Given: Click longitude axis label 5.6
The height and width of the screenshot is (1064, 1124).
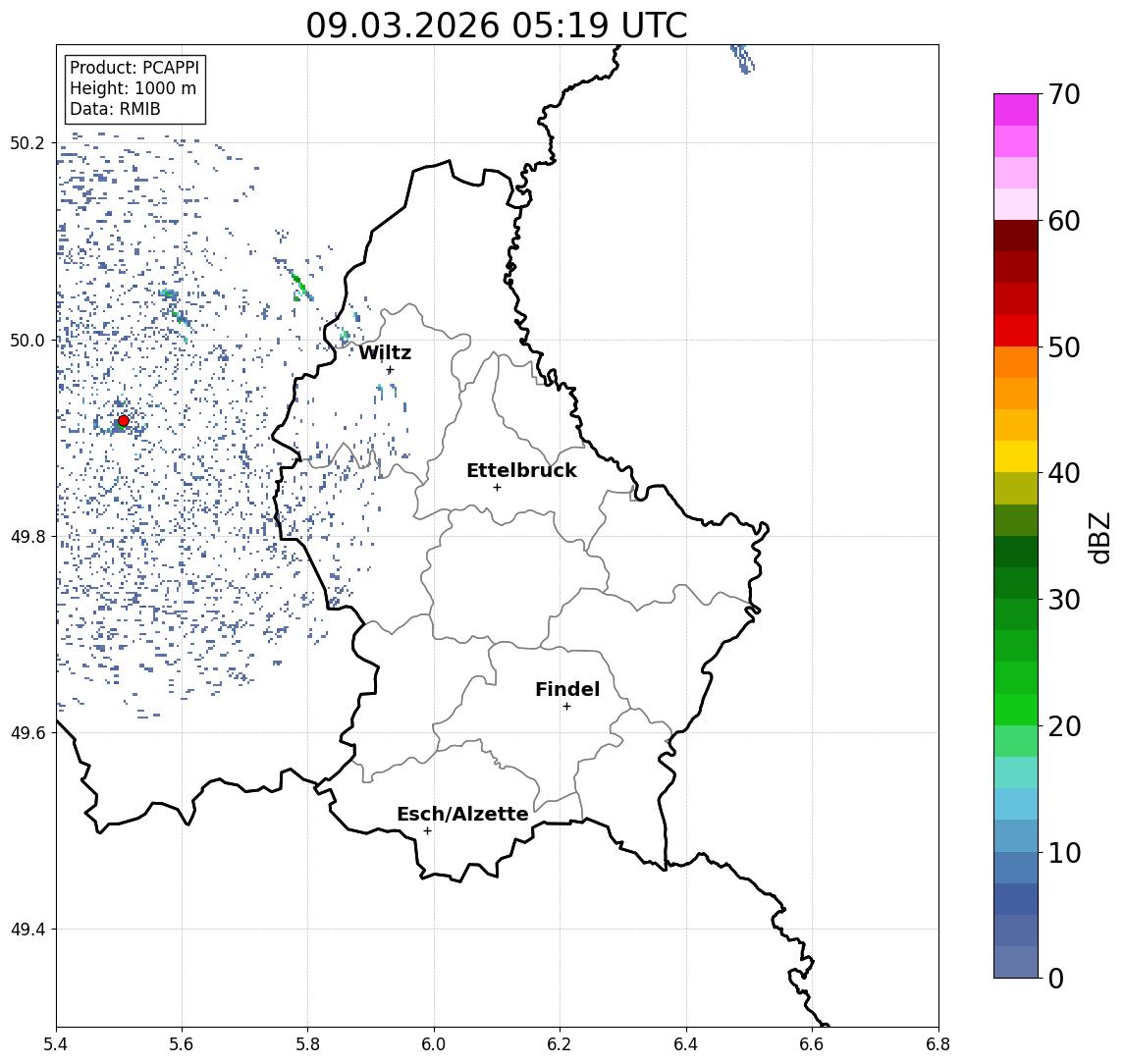Looking at the screenshot, I should click(182, 1044).
